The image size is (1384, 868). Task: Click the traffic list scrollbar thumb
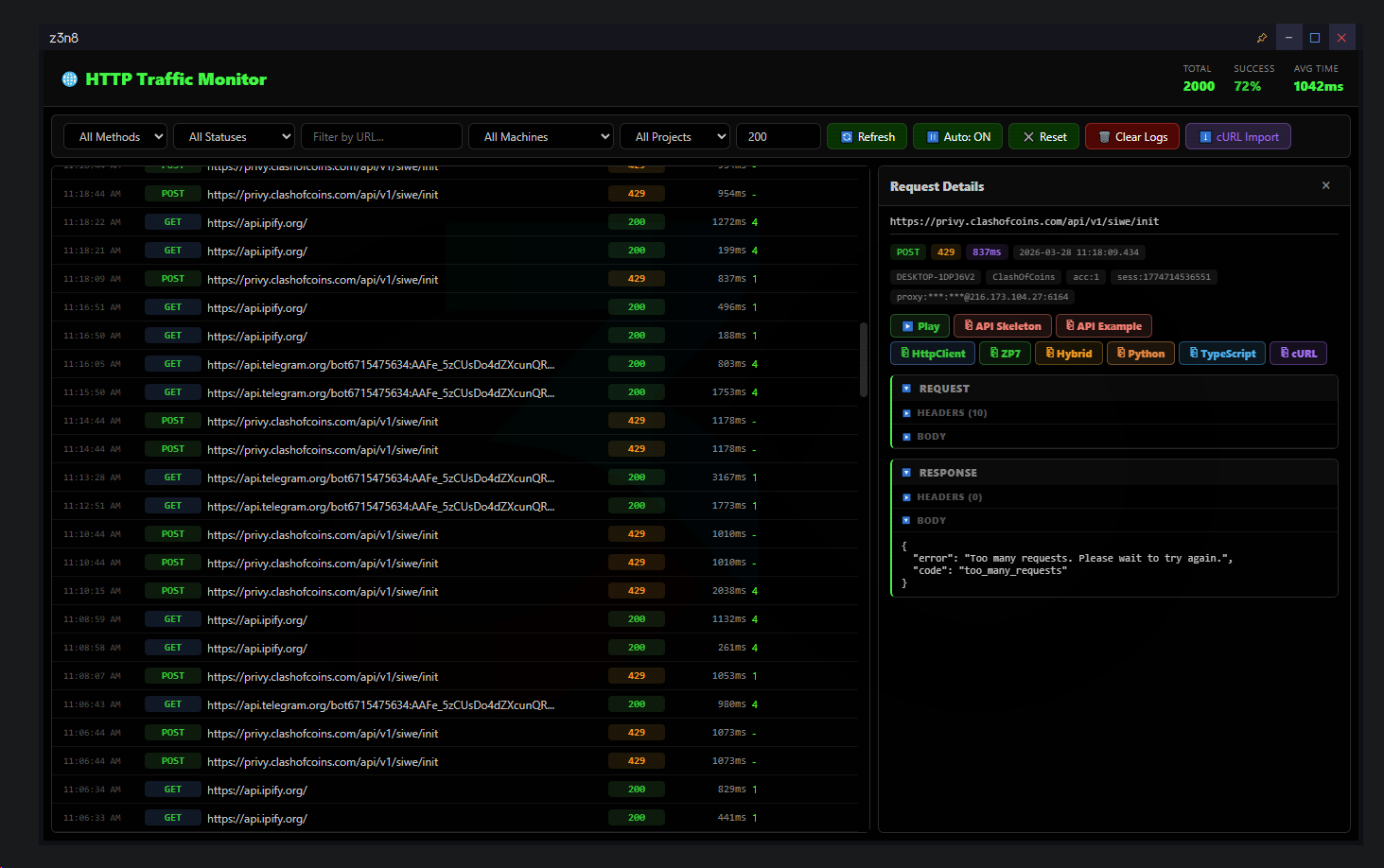pos(863,360)
